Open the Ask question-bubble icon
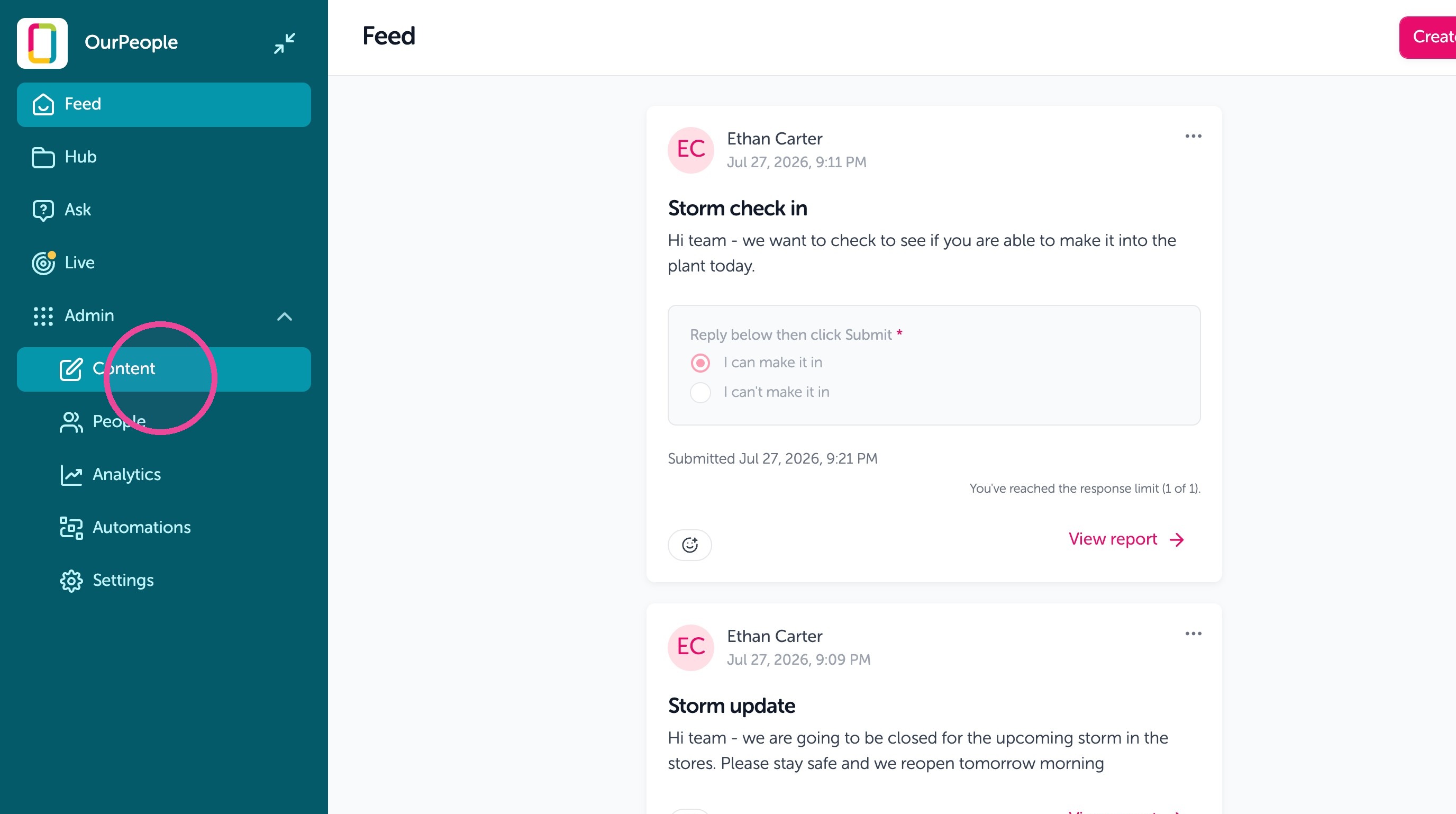The width and height of the screenshot is (1456, 814). pyautogui.click(x=43, y=210)
